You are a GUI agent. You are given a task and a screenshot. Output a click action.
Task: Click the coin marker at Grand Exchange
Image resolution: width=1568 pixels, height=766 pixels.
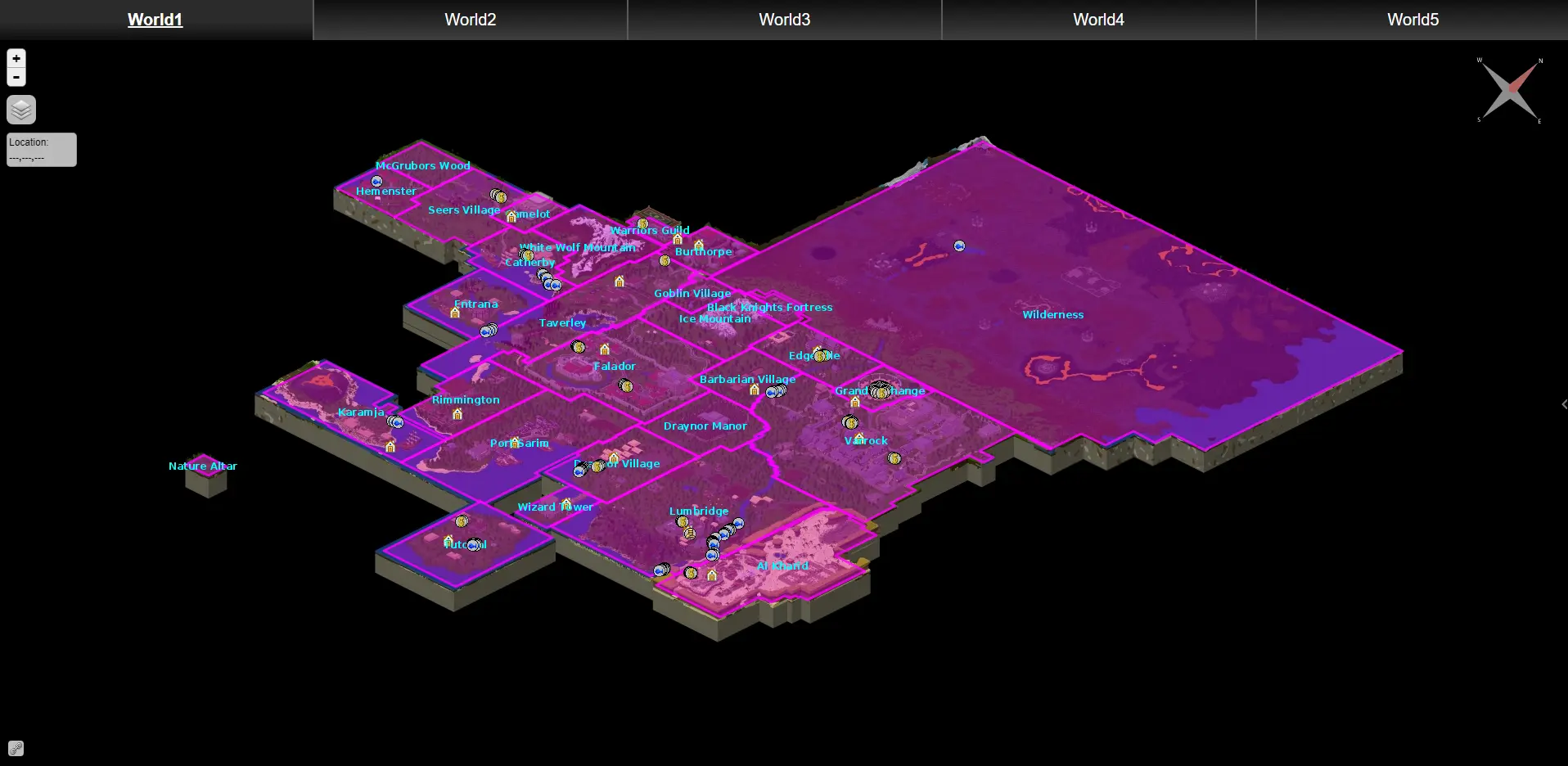[x=881, y=390]
